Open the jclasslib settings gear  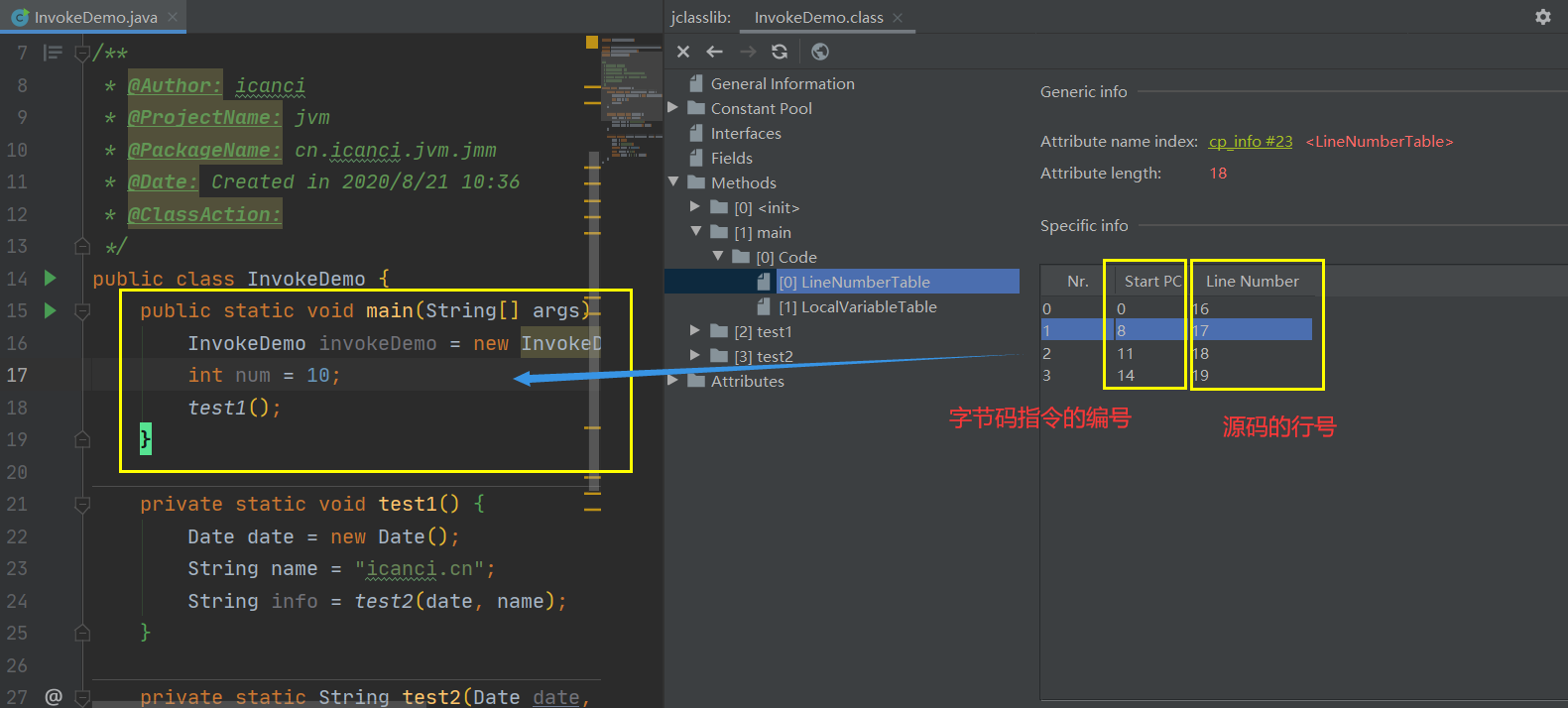coord(1543,17)
